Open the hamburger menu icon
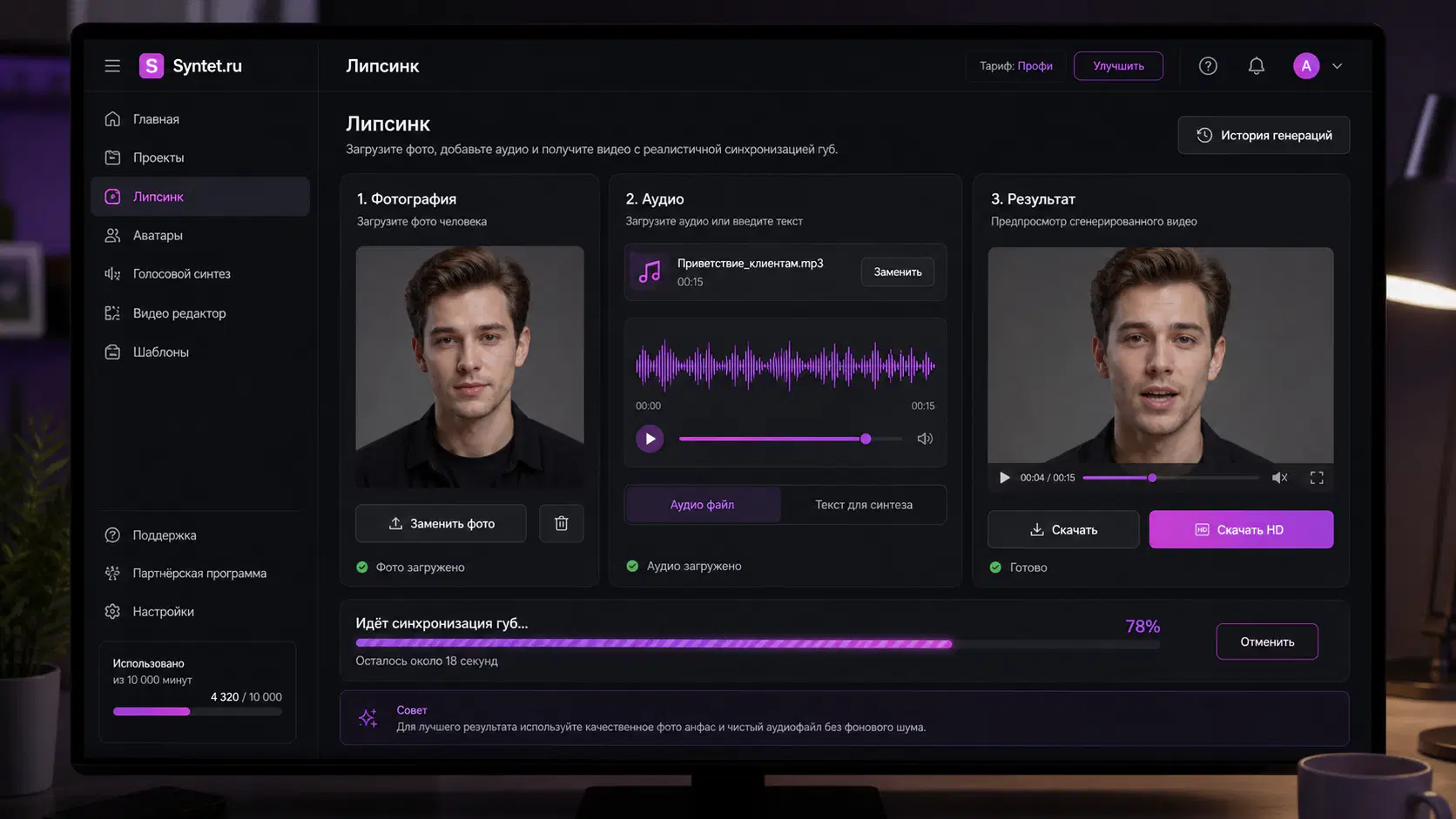 [112, 66]
